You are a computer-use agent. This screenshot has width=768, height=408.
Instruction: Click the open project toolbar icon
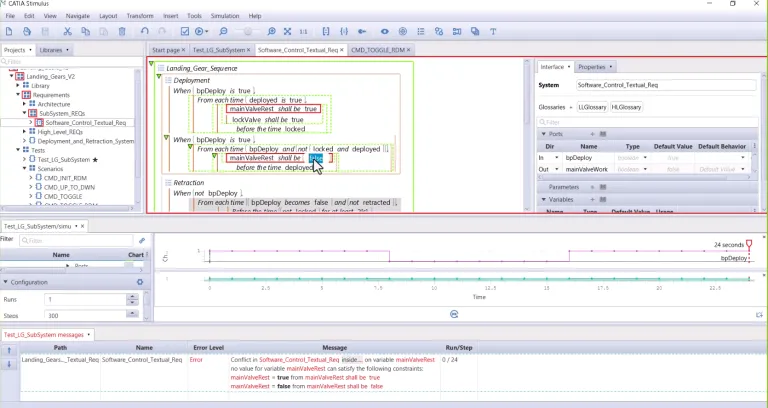coord(27,31)
